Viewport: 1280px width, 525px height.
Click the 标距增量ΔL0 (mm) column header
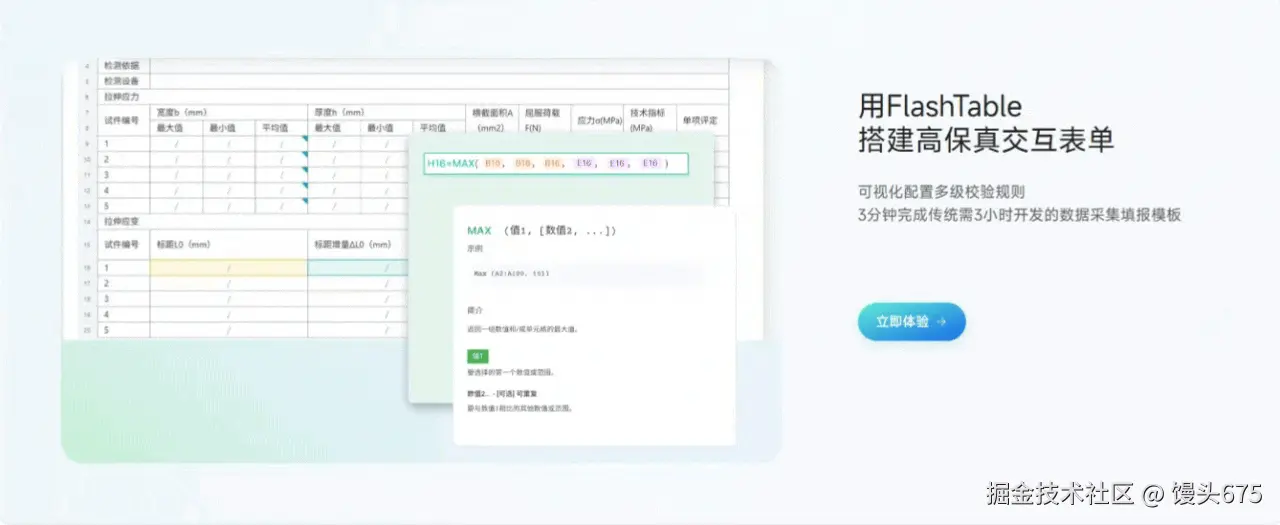pos(353,244)
